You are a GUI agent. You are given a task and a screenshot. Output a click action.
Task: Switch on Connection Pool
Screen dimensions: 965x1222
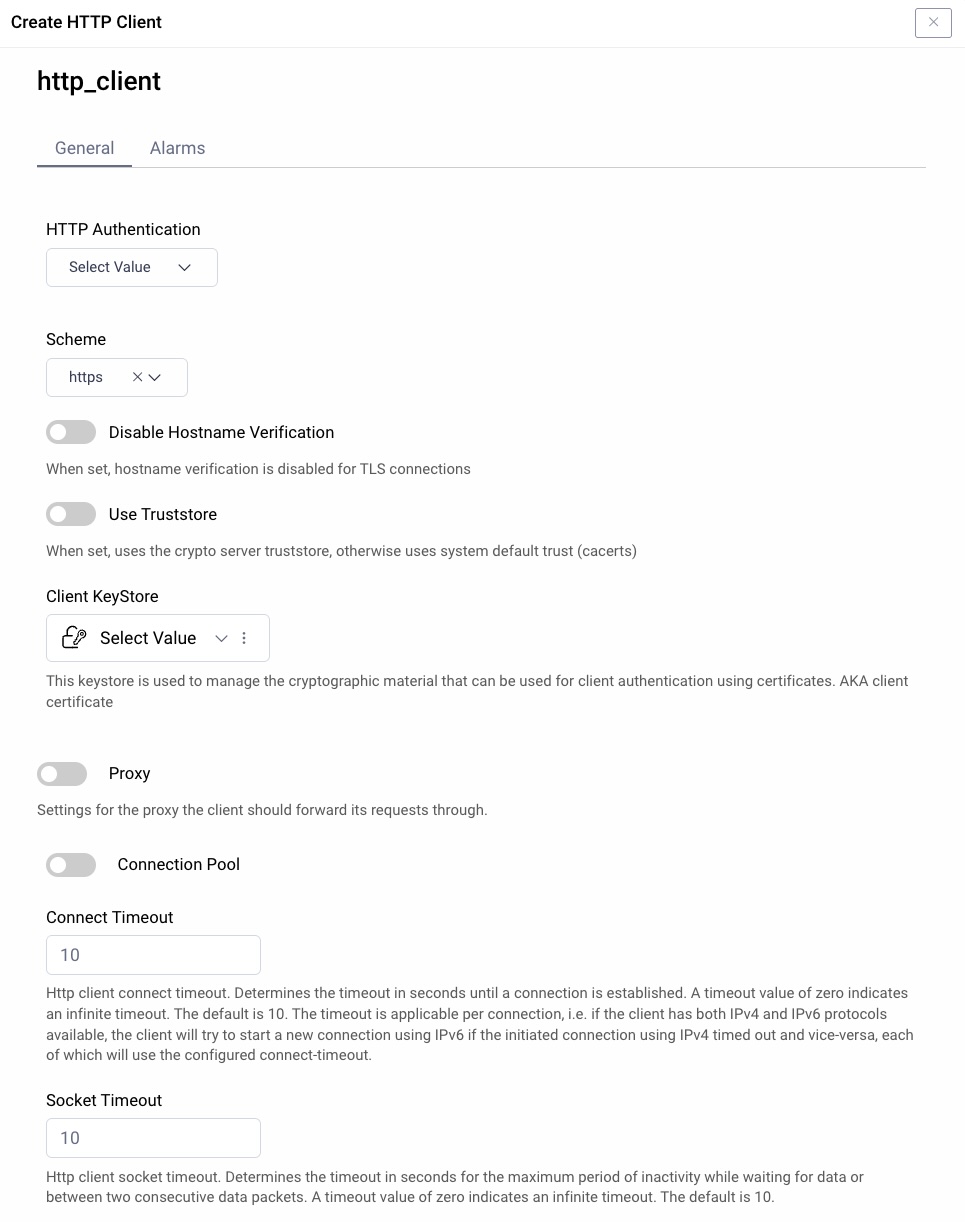71,864
